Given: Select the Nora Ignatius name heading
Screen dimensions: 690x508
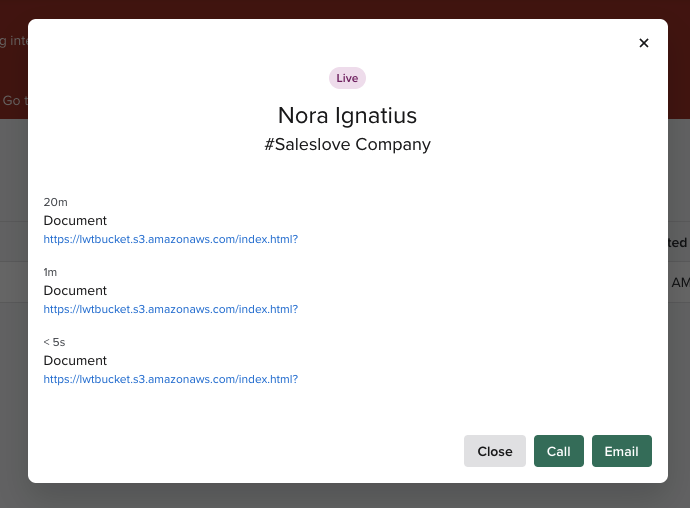Looking at the screenshot, I should [x=347, y=115].
